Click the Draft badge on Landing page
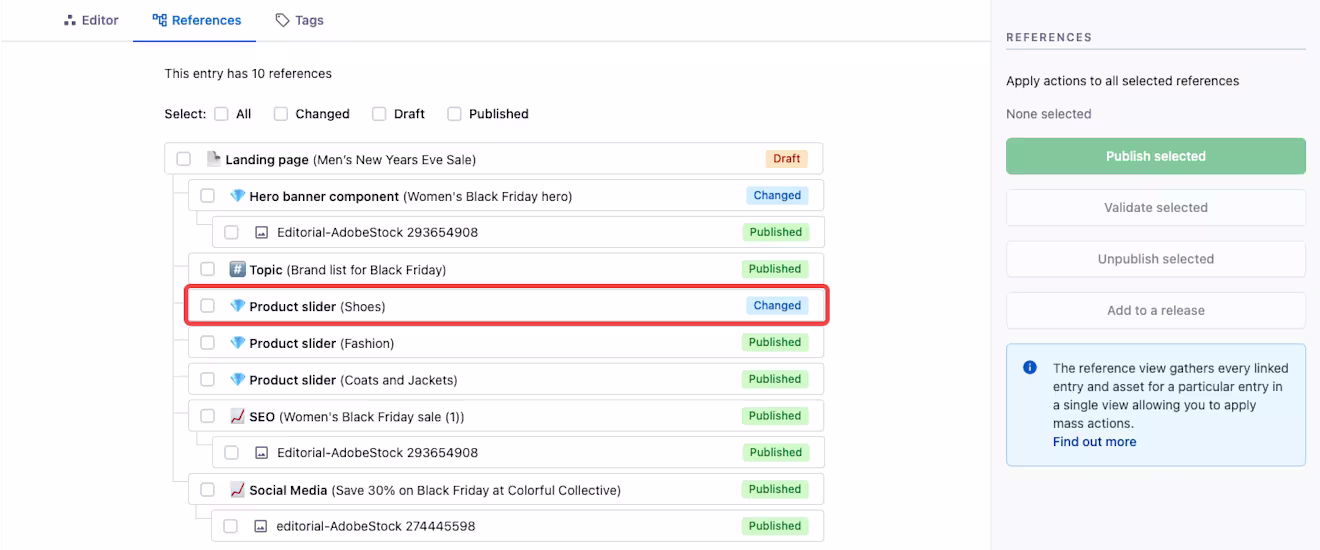Screen dimensions: 1320x550 (x=786, y=159)
